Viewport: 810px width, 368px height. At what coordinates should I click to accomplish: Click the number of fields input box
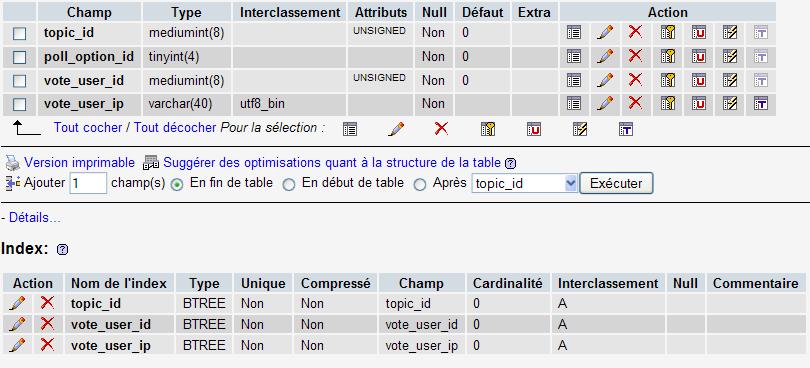click(88, 183)
